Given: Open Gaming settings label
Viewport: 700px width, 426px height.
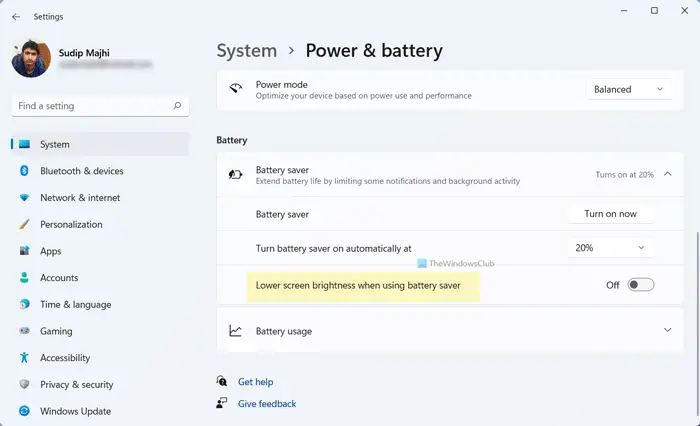Looking at the screenshot, I should (x=56, y=331).
